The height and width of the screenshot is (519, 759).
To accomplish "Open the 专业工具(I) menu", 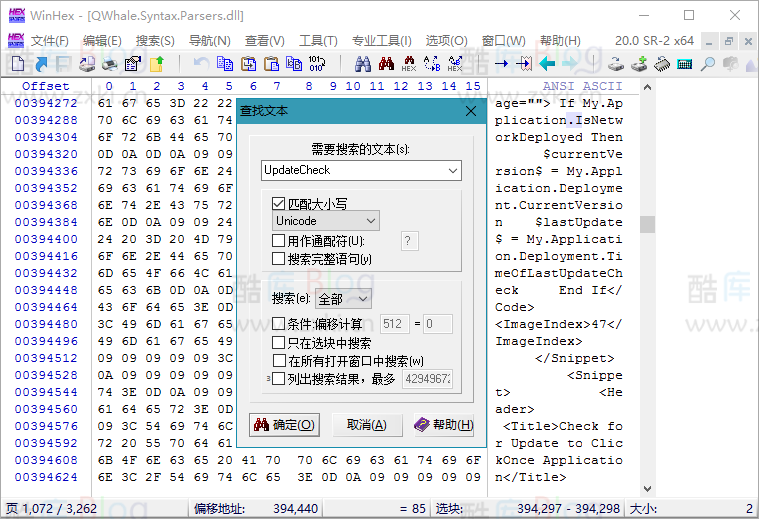I will coord(381,41).
